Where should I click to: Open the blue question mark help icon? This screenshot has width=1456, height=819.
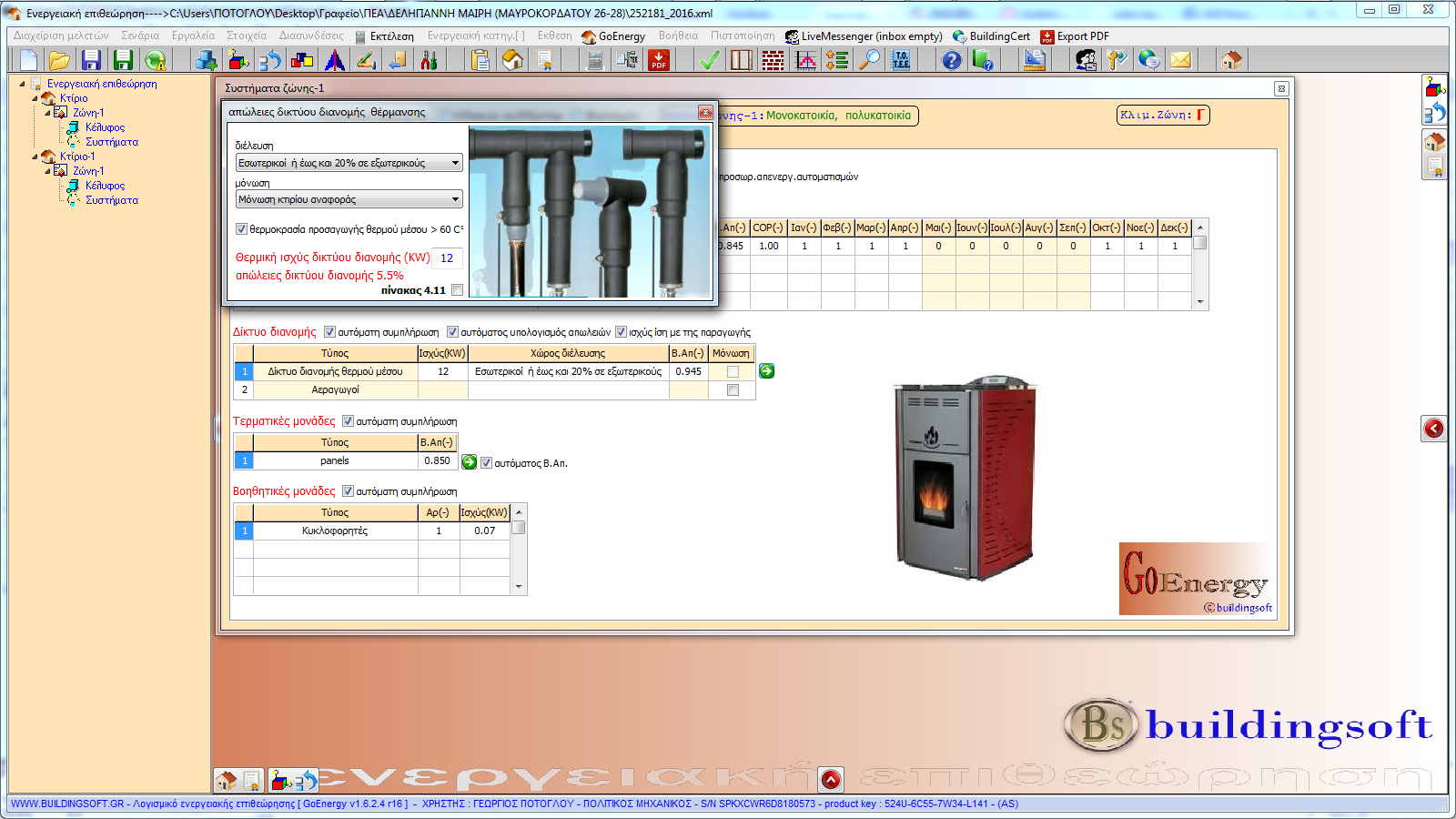(x=951, y=60)
